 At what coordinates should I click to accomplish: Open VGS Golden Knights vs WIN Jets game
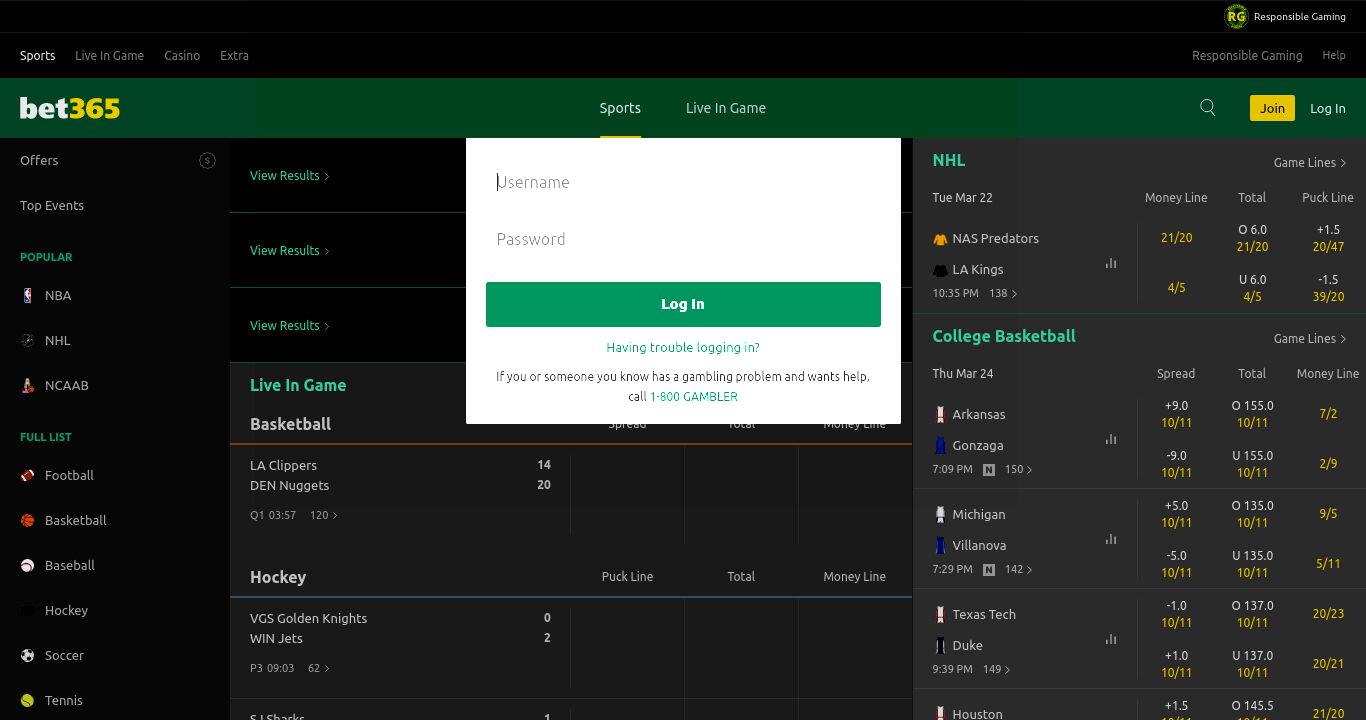pos(400,628)
